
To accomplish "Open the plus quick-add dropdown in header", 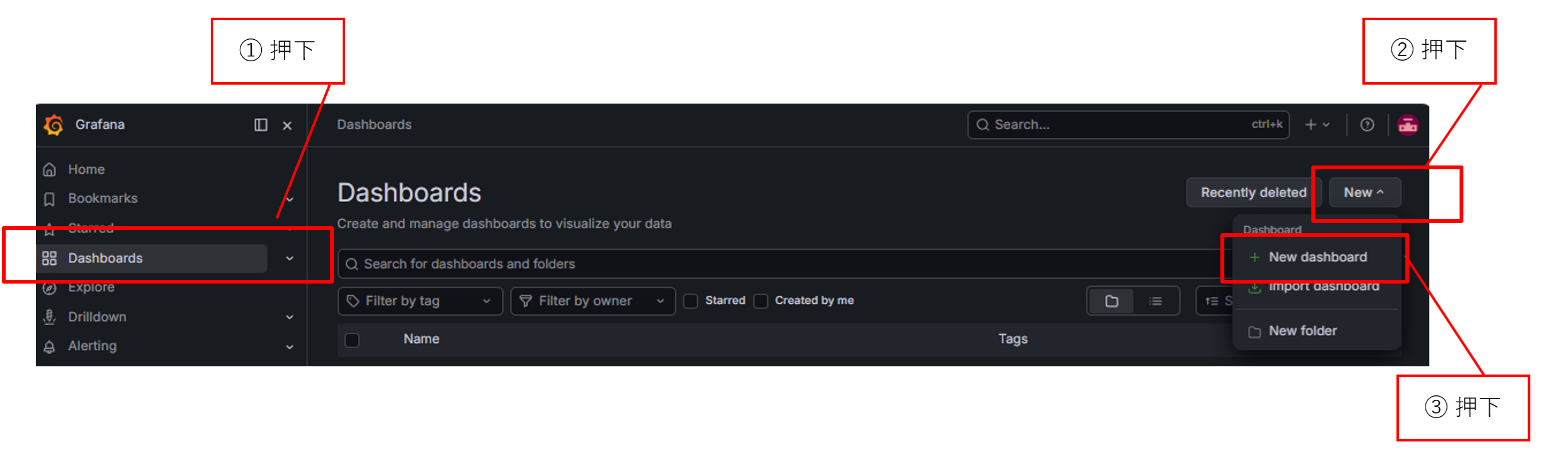I will point(1317,125).
